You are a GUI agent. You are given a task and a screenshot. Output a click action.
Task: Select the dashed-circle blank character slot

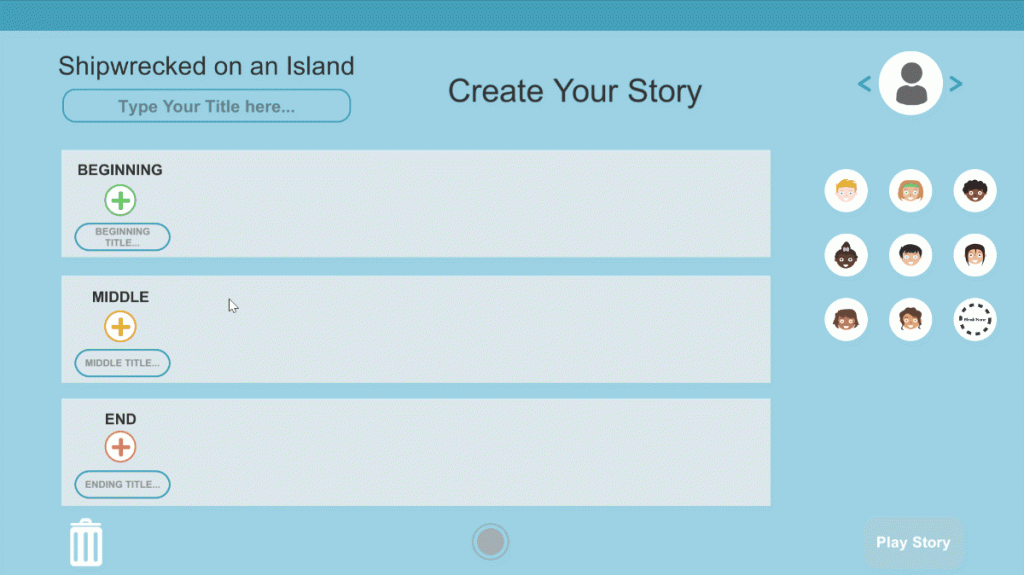click(974, 320)
